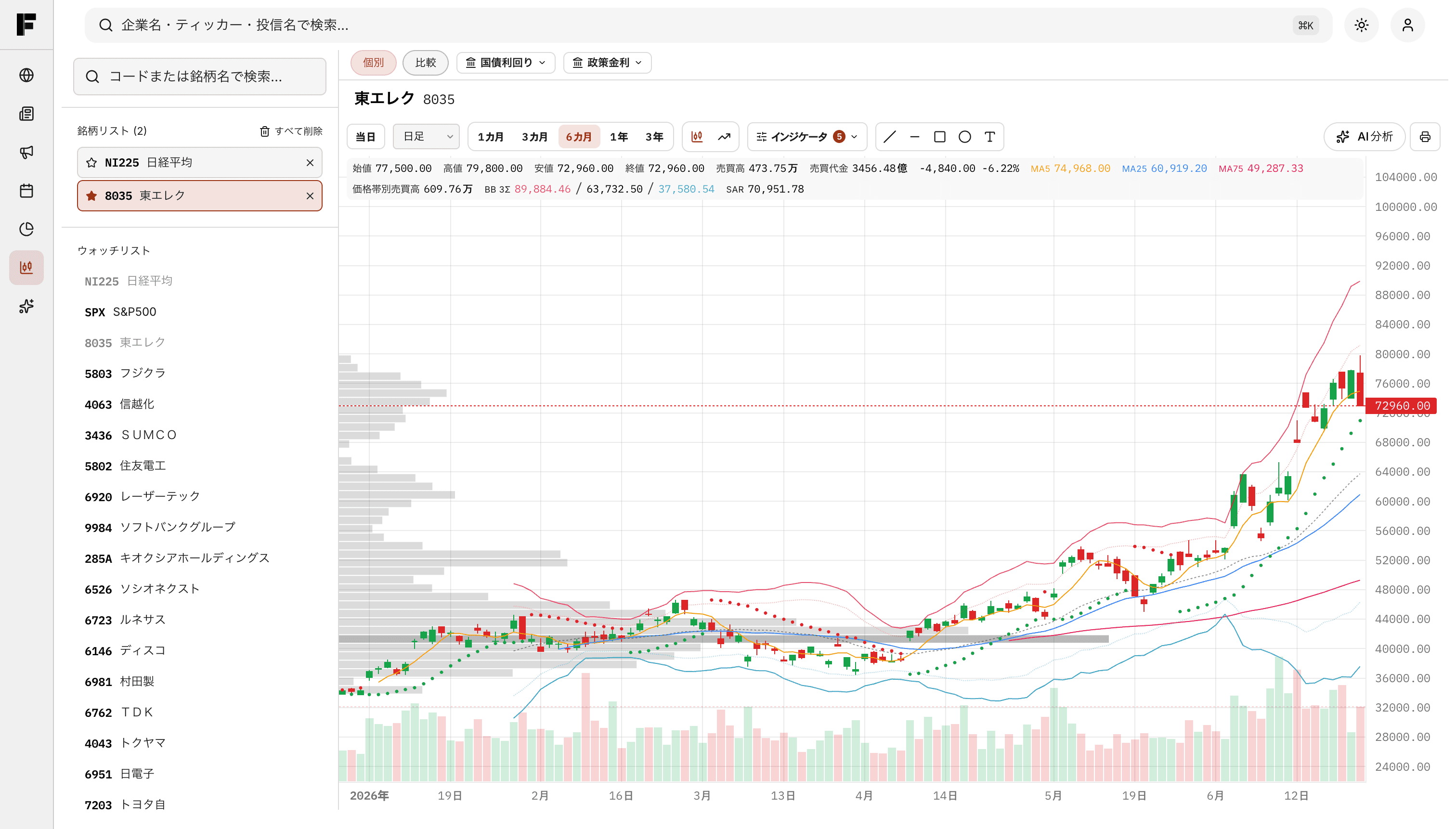
Task: Click the SAR 70,951.78 readout
Action: 765,189
